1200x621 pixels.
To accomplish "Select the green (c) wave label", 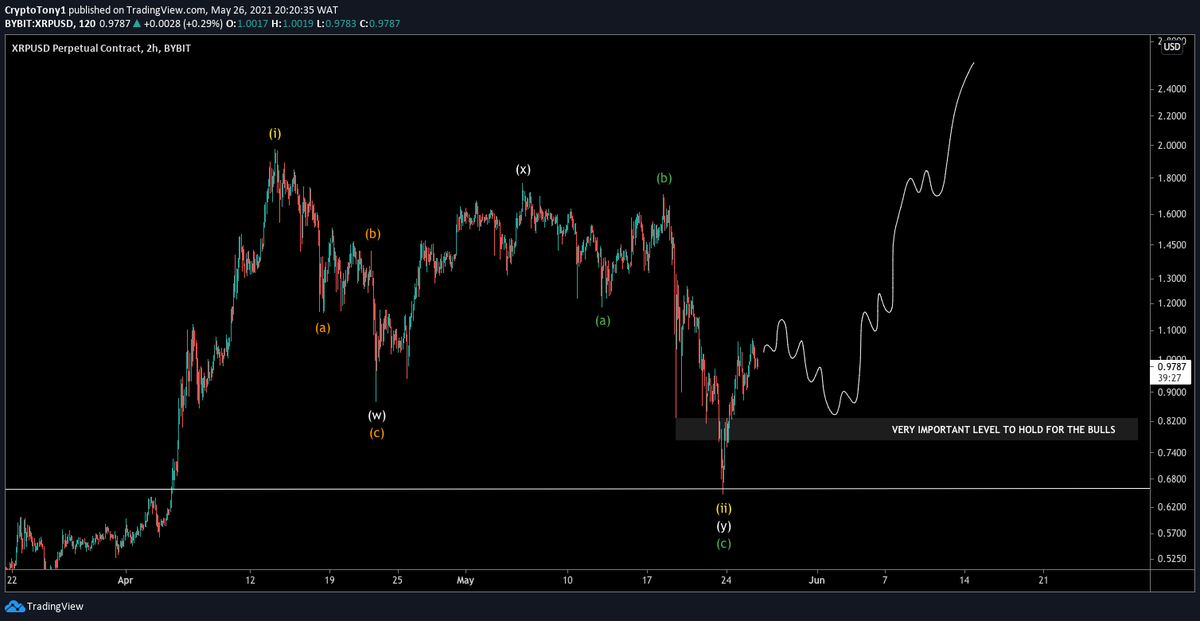I will [x=723, y=544].
